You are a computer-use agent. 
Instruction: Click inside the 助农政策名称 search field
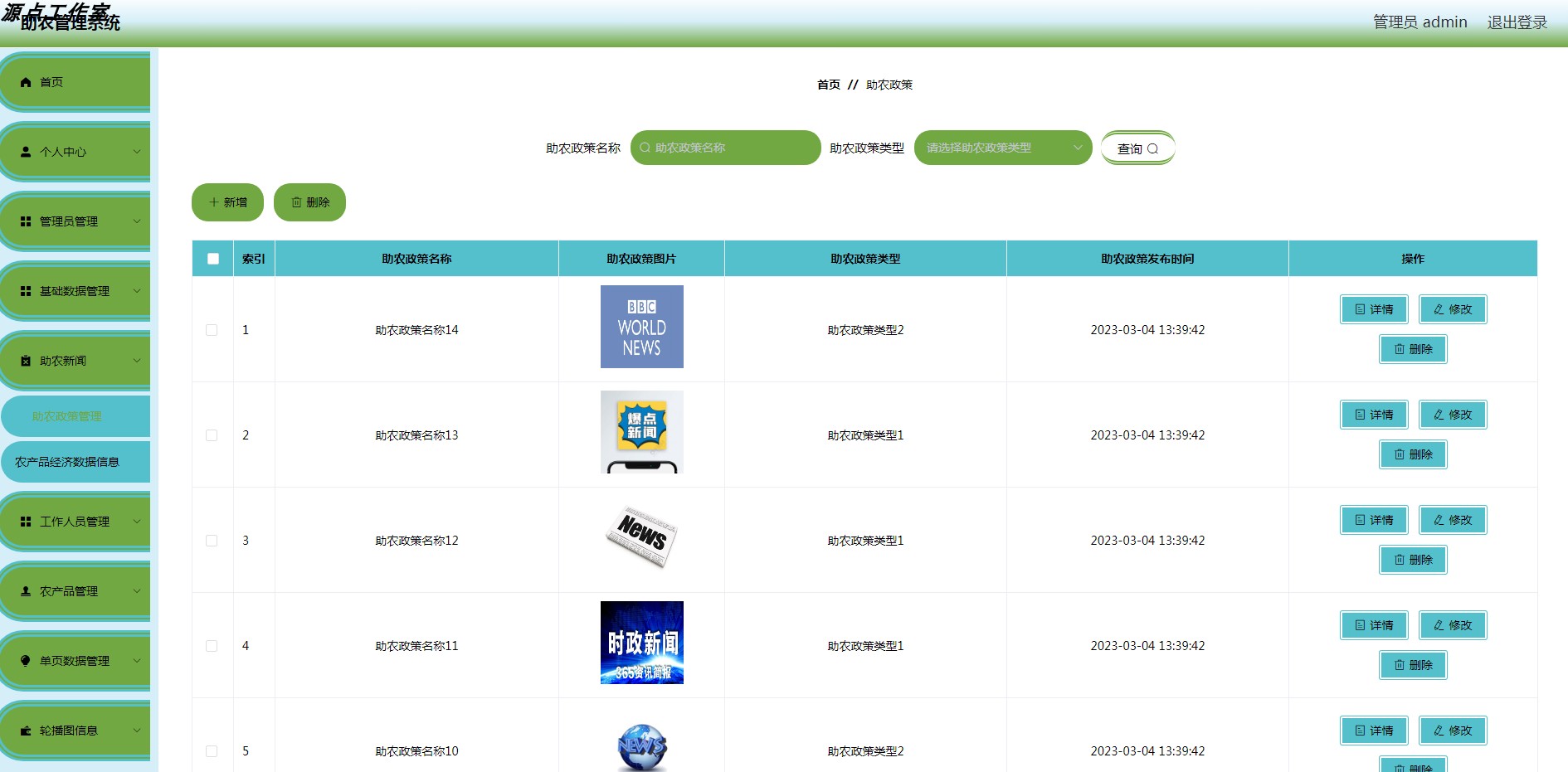point(726,148)
